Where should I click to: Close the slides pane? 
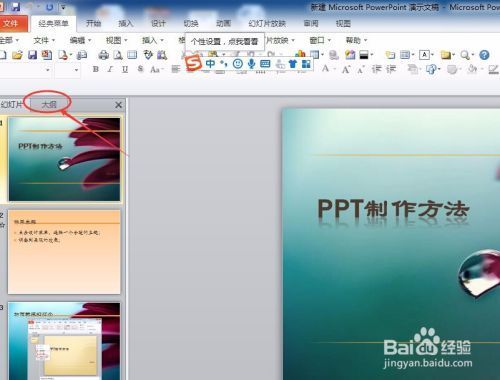(x=118, y=105)
